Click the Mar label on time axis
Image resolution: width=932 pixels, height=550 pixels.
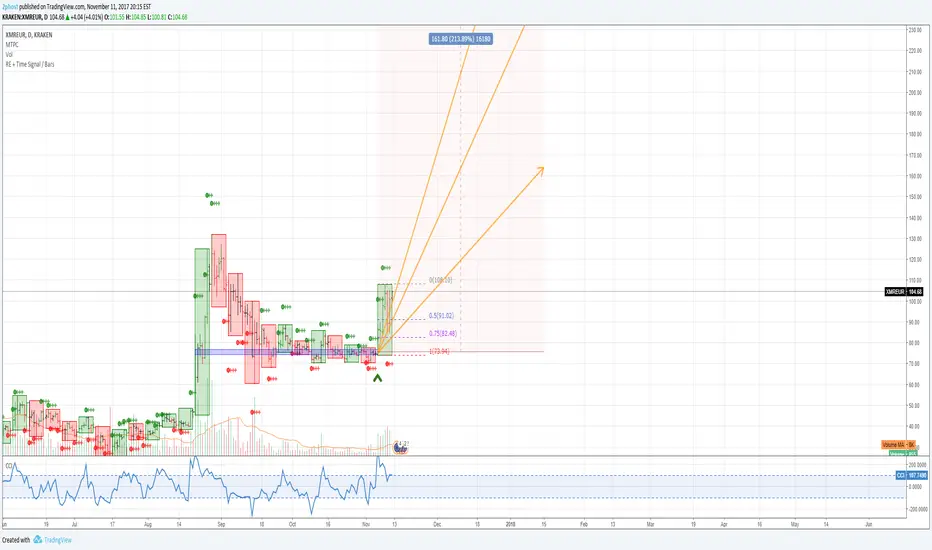pos(650,524)
